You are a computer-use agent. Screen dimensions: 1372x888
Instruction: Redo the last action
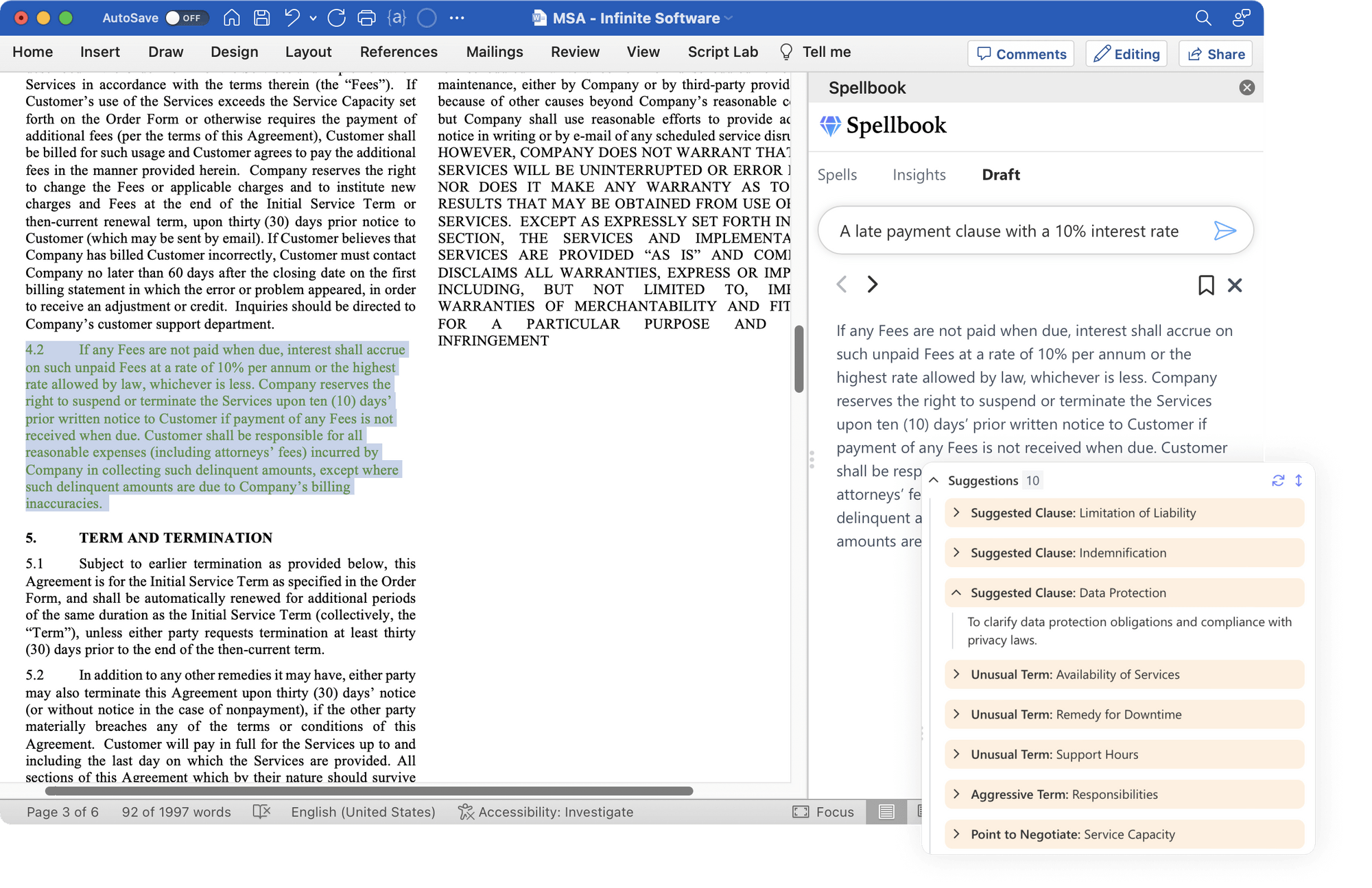335,18
